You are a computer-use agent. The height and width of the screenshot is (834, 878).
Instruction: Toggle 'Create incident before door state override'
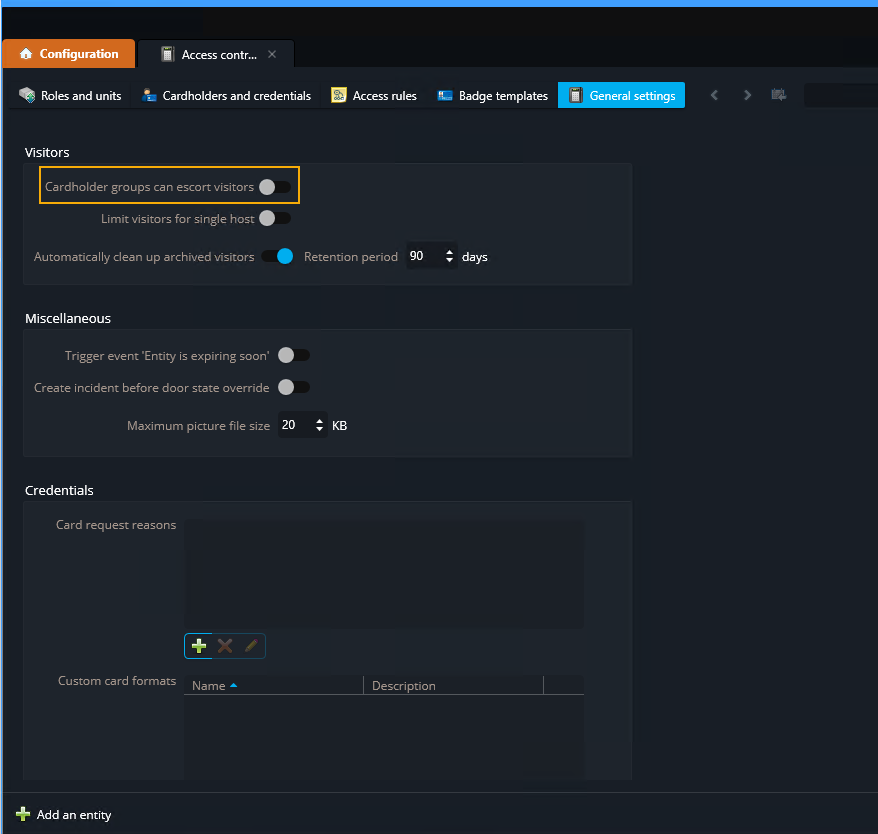point(293,387)
